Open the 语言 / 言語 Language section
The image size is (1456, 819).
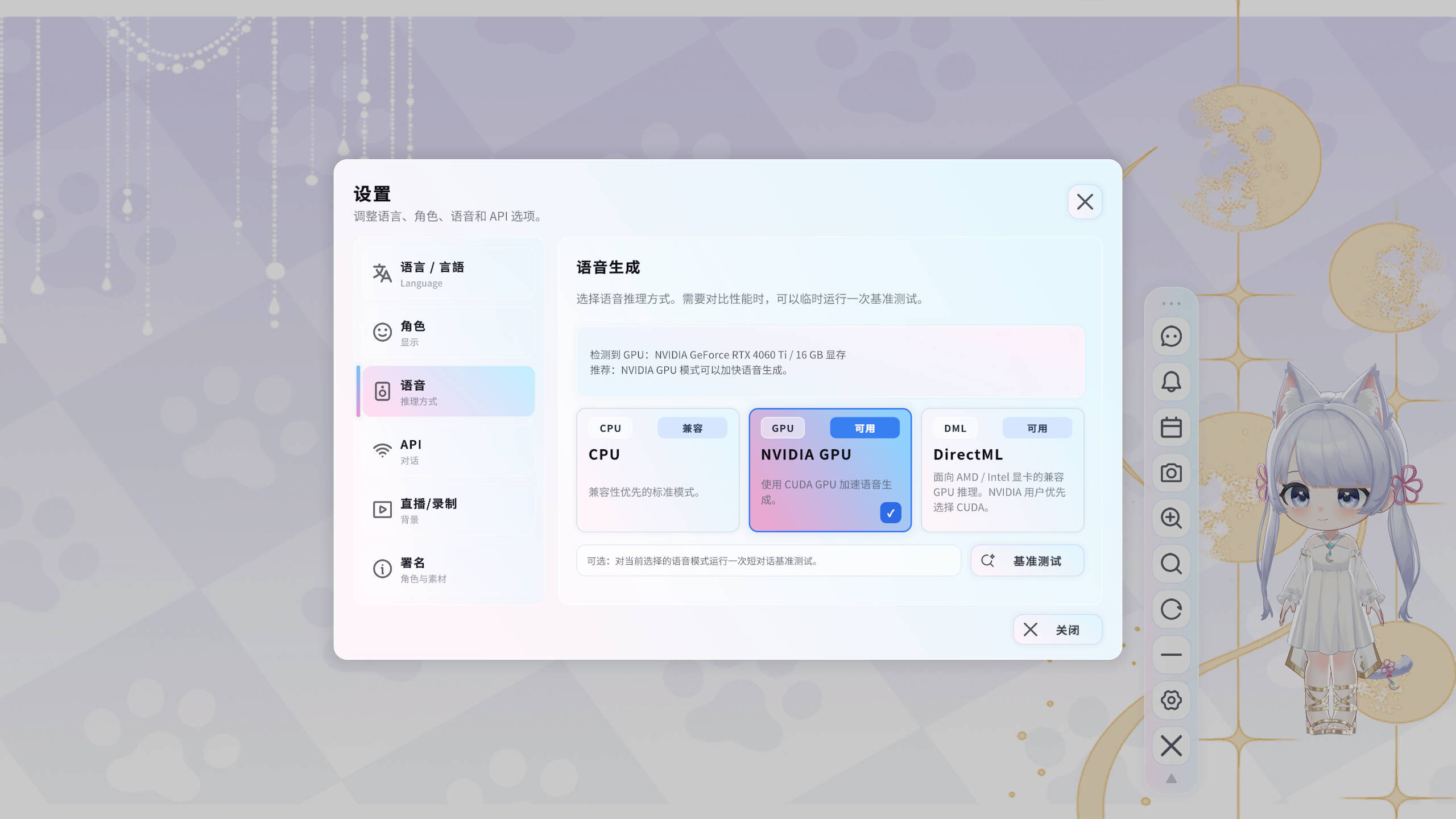pos(449,274)
